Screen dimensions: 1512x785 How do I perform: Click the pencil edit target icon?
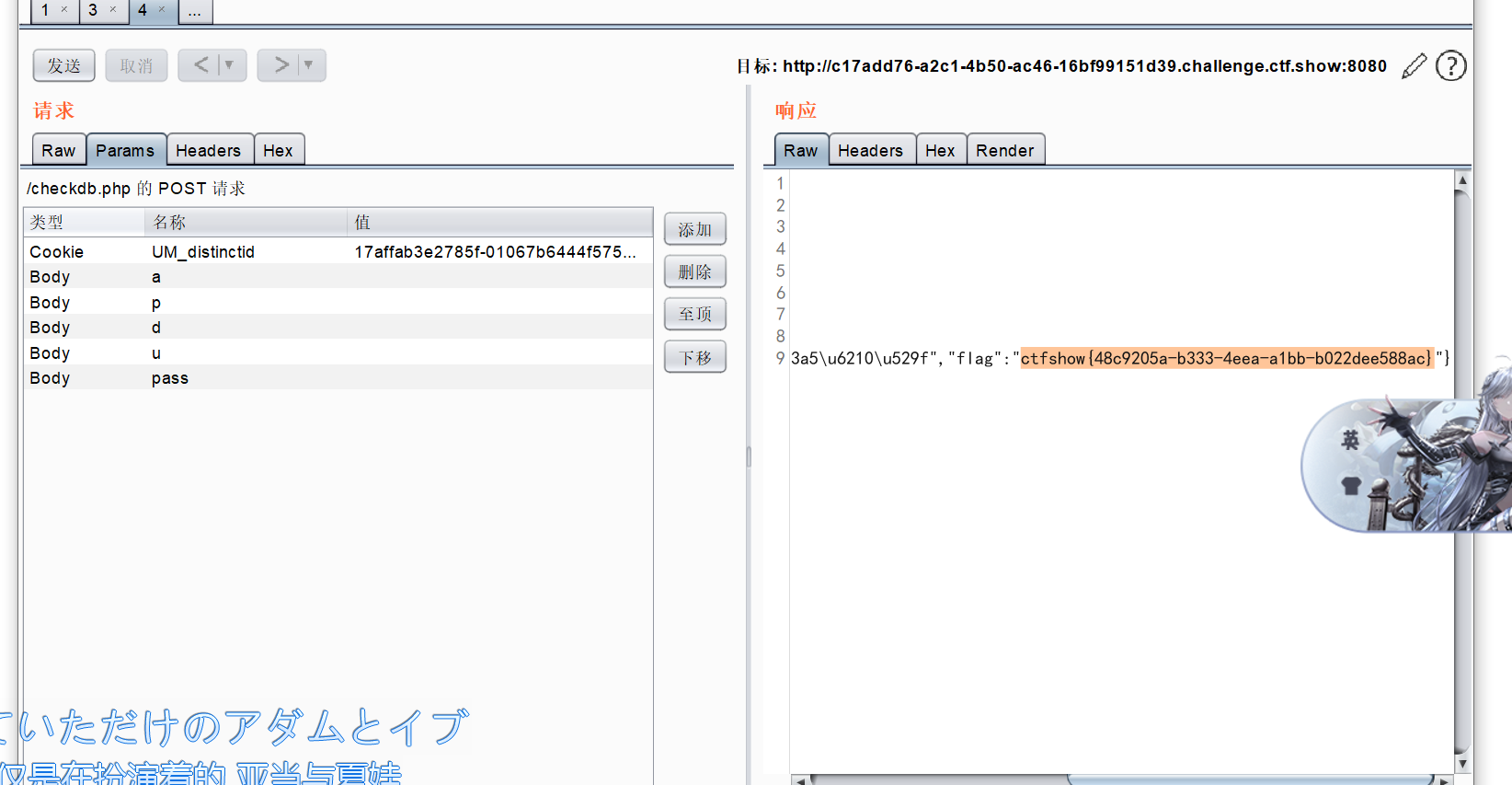pyautogui.click(x=1415, y=66)
